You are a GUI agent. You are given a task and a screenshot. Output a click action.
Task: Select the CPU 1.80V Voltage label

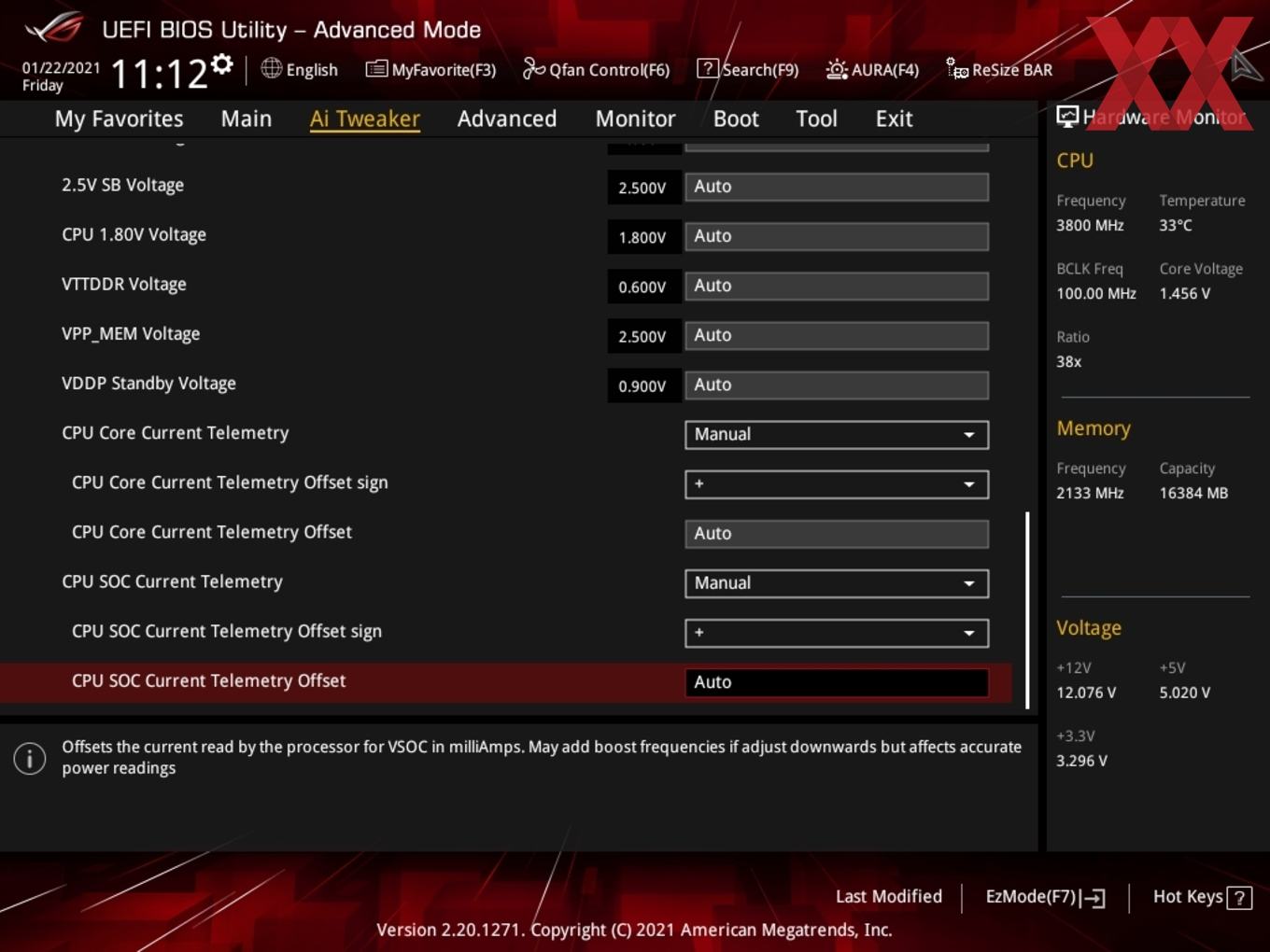pos(134,234)
